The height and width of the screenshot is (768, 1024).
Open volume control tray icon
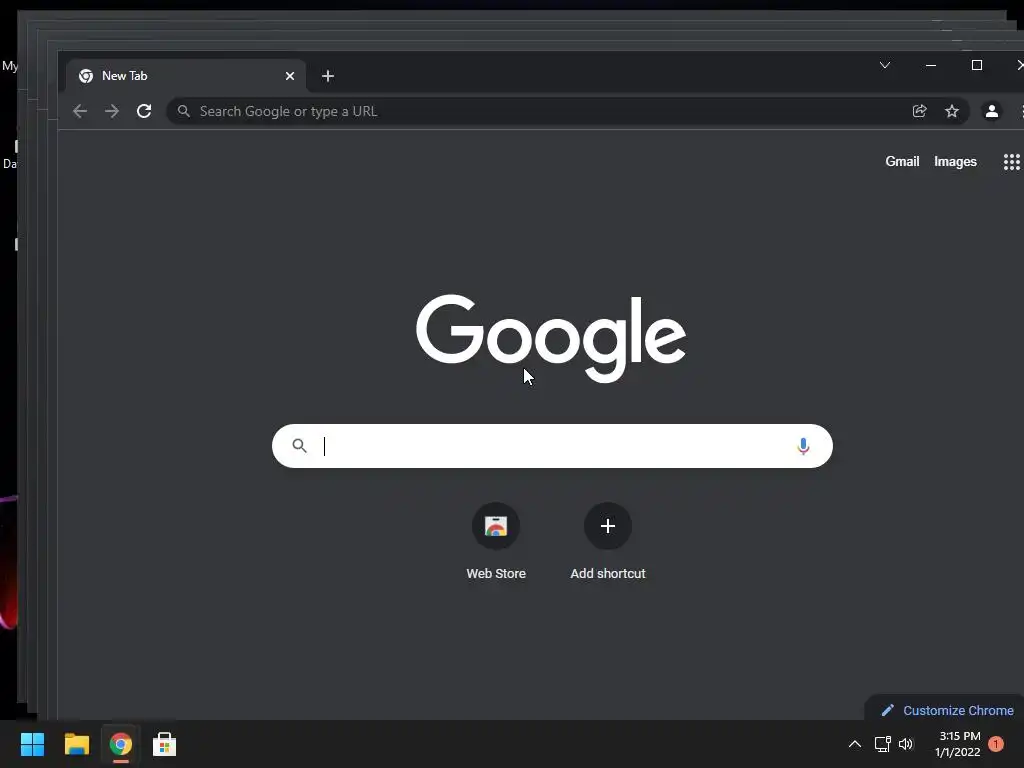pyautogui.click(x=906, y=744)
